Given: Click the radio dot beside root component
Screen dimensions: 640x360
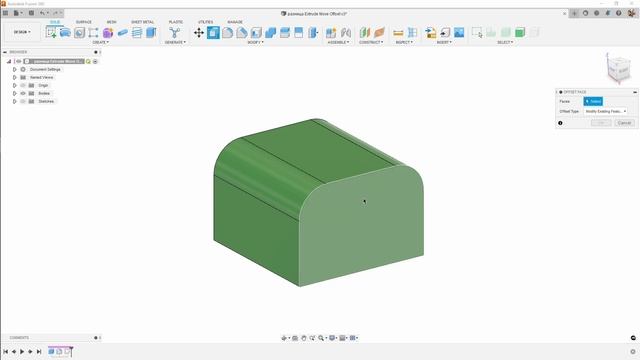Looking at the screenshot, I should (x=95, y=61).
